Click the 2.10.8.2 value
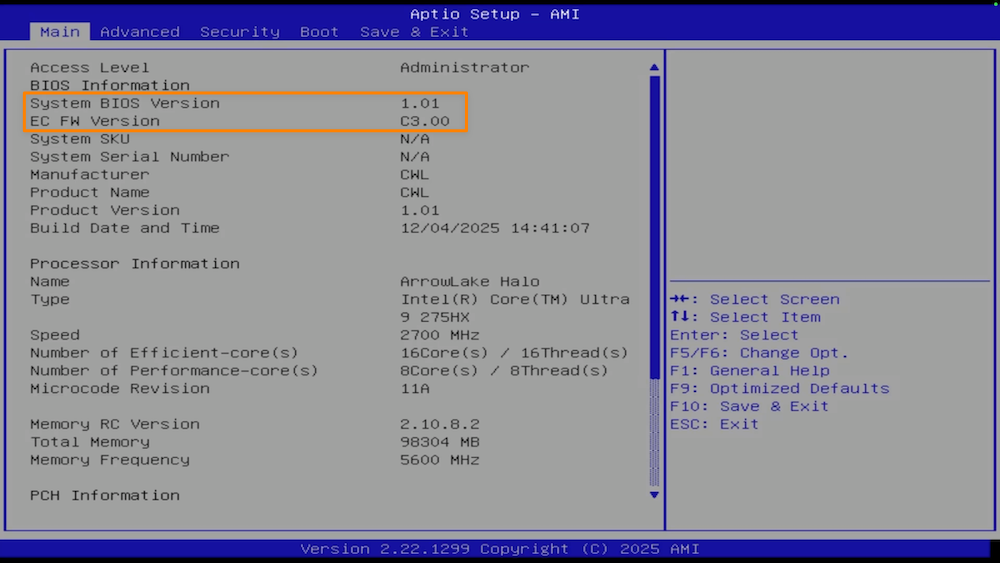1000x563 pixels. click(x=439, y=425)
